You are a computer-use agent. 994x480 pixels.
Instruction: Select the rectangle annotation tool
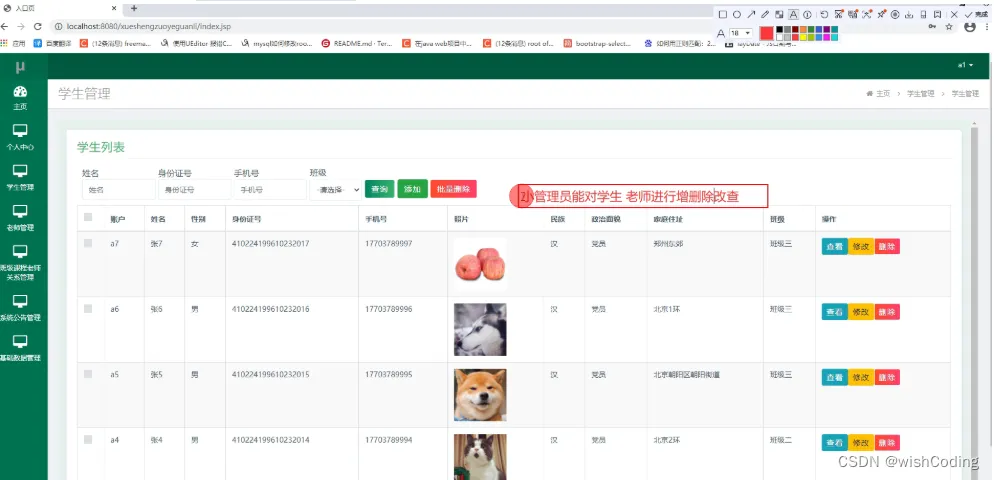(x=723, y=15)
